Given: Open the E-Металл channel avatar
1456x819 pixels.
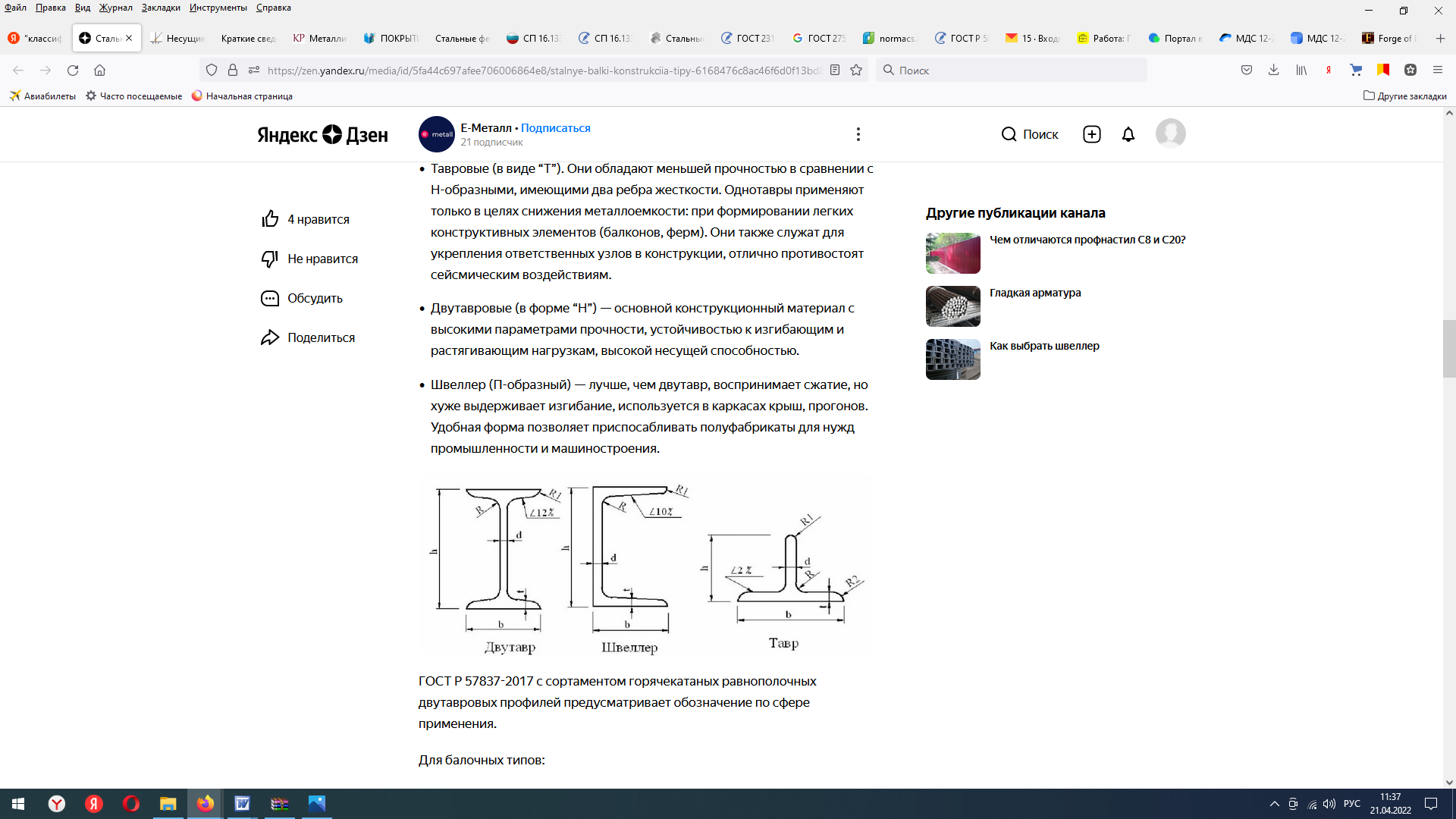Looking at the screenshot, I should click(437, 134).
